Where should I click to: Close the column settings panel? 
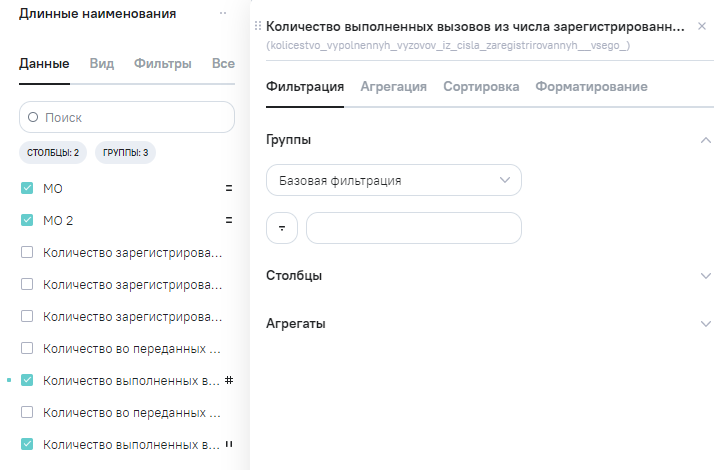[701, 26]
